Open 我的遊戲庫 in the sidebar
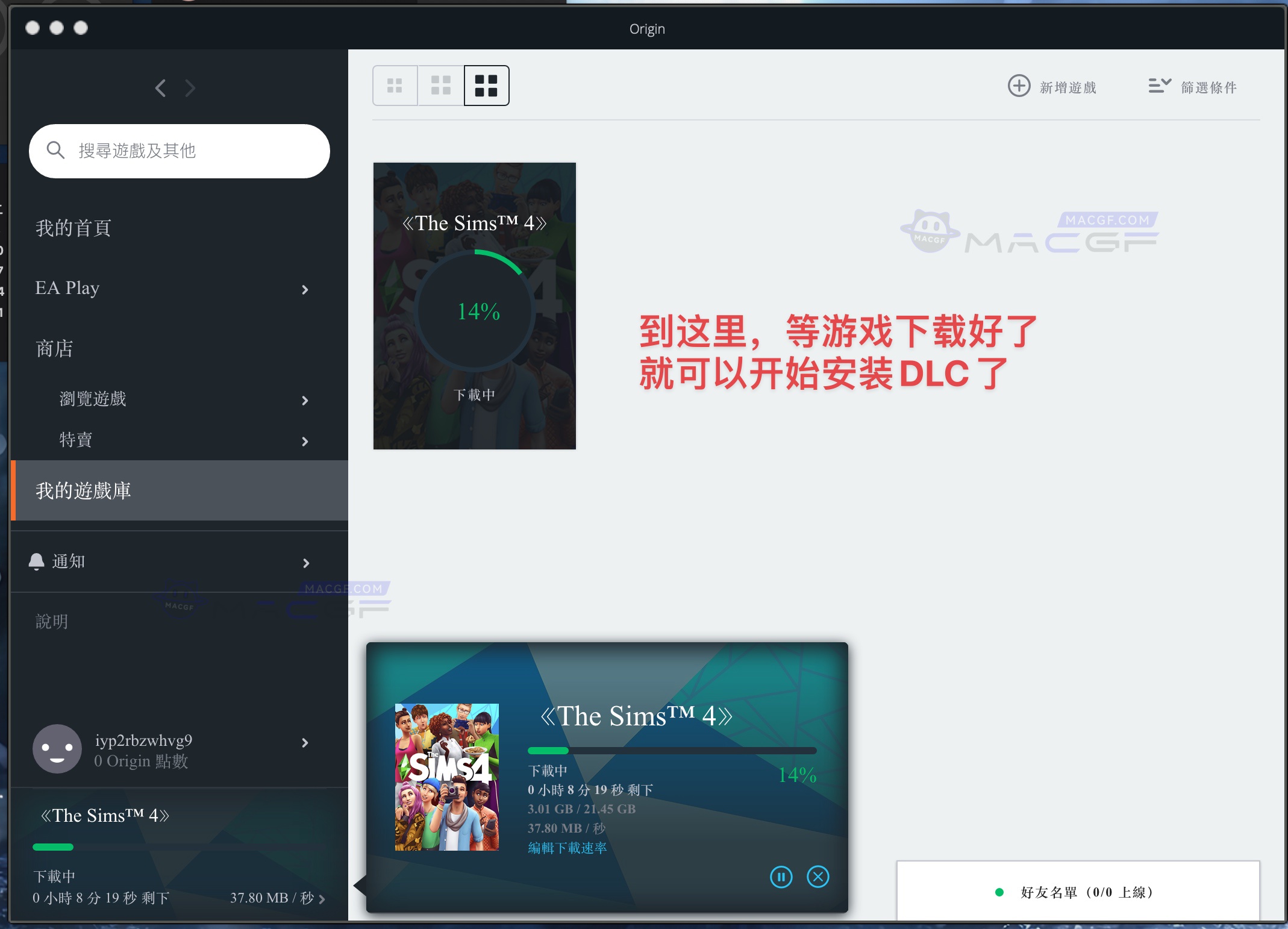Viewport: 1288px width, 929px height. 84,490
